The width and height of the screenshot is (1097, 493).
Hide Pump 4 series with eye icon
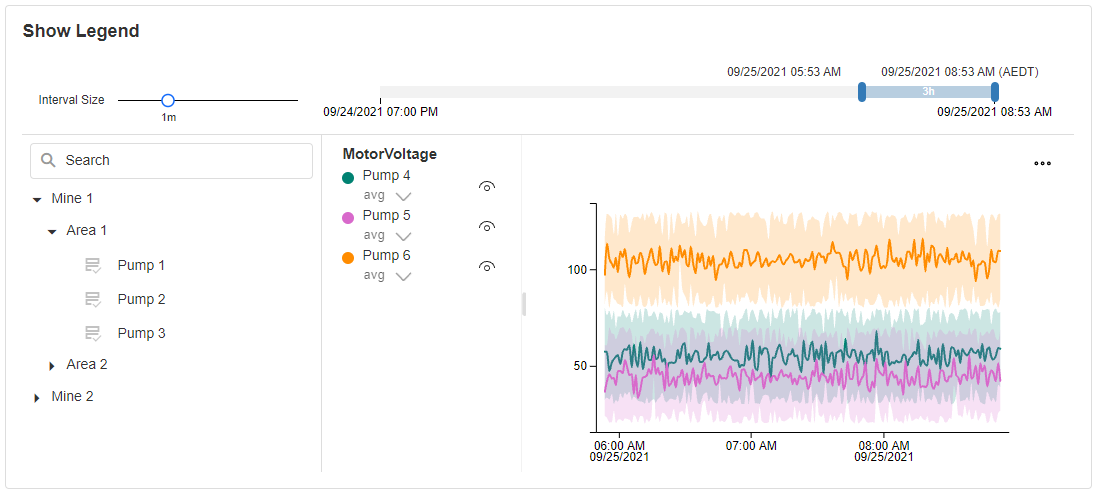487,186
